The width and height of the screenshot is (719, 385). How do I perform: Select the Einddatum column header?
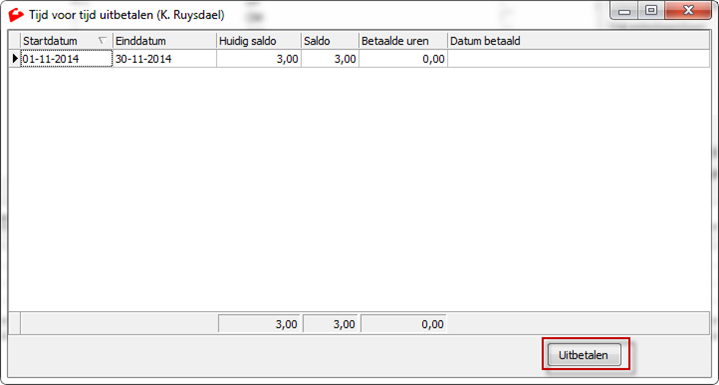click(164, 41)
